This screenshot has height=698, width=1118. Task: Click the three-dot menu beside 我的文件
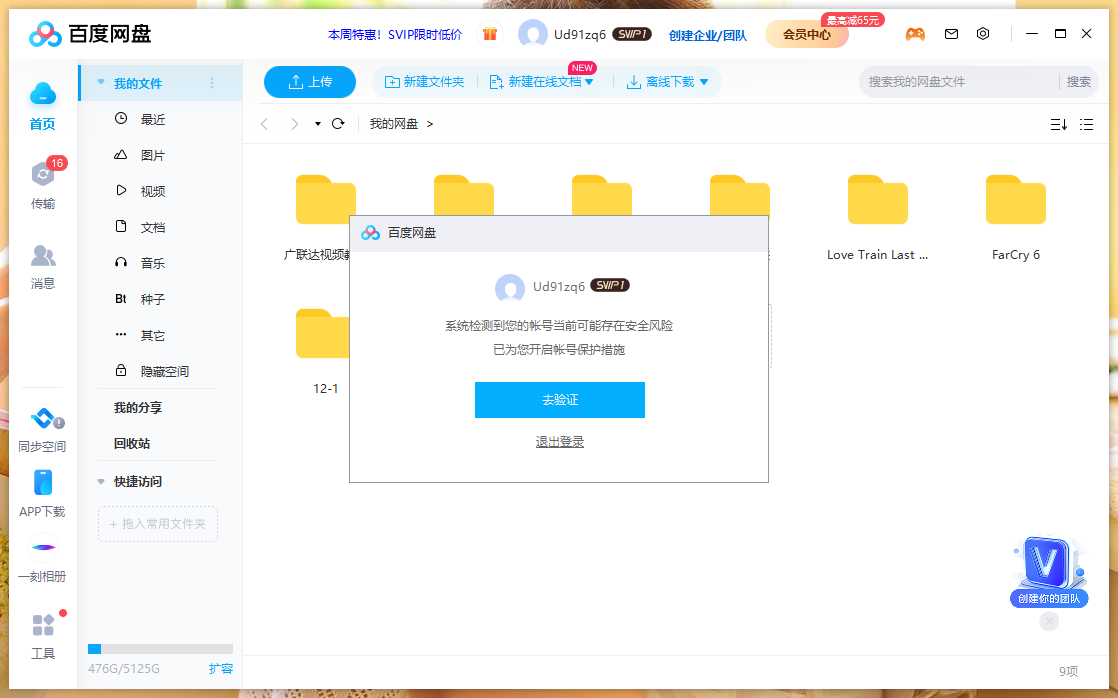point(212,83)
